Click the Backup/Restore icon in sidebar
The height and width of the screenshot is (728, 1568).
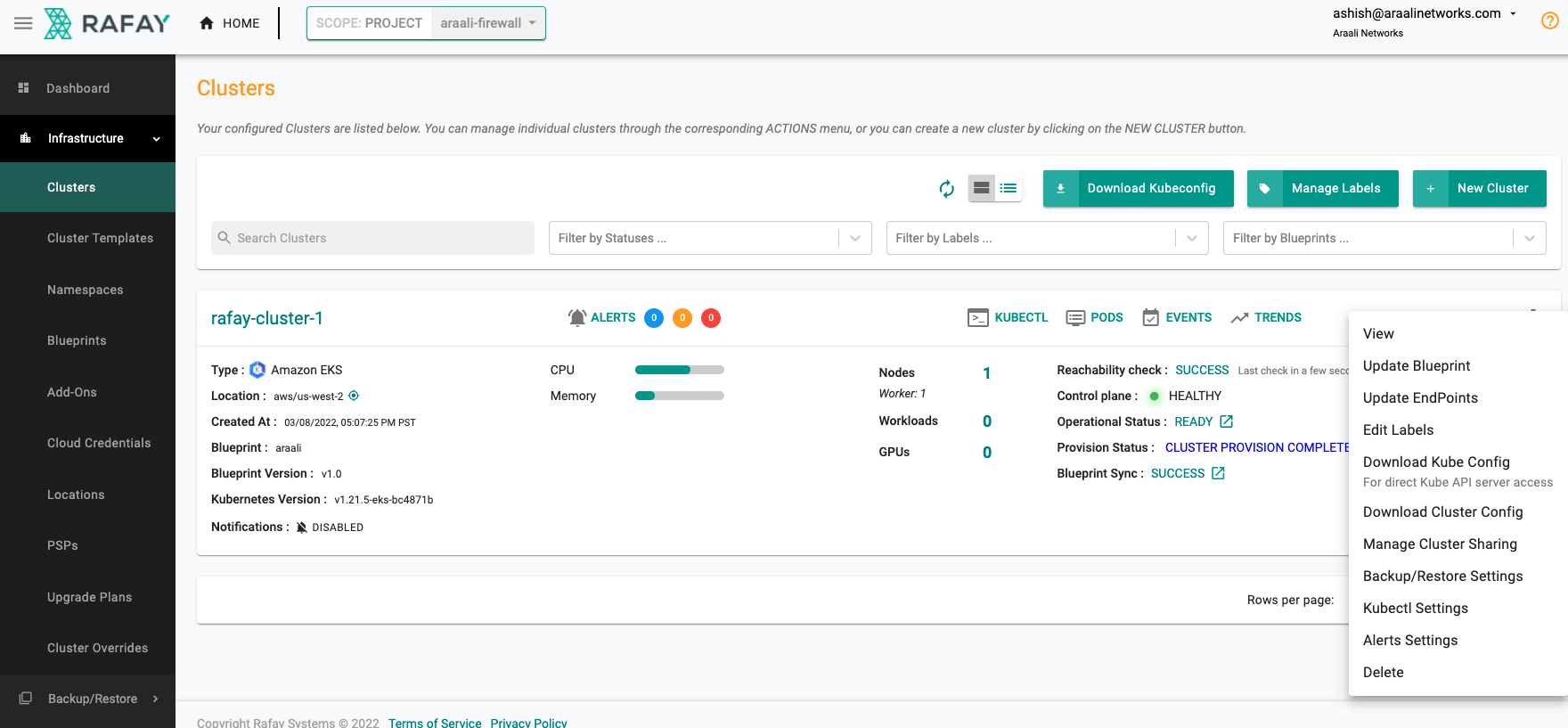coord(26,699)
